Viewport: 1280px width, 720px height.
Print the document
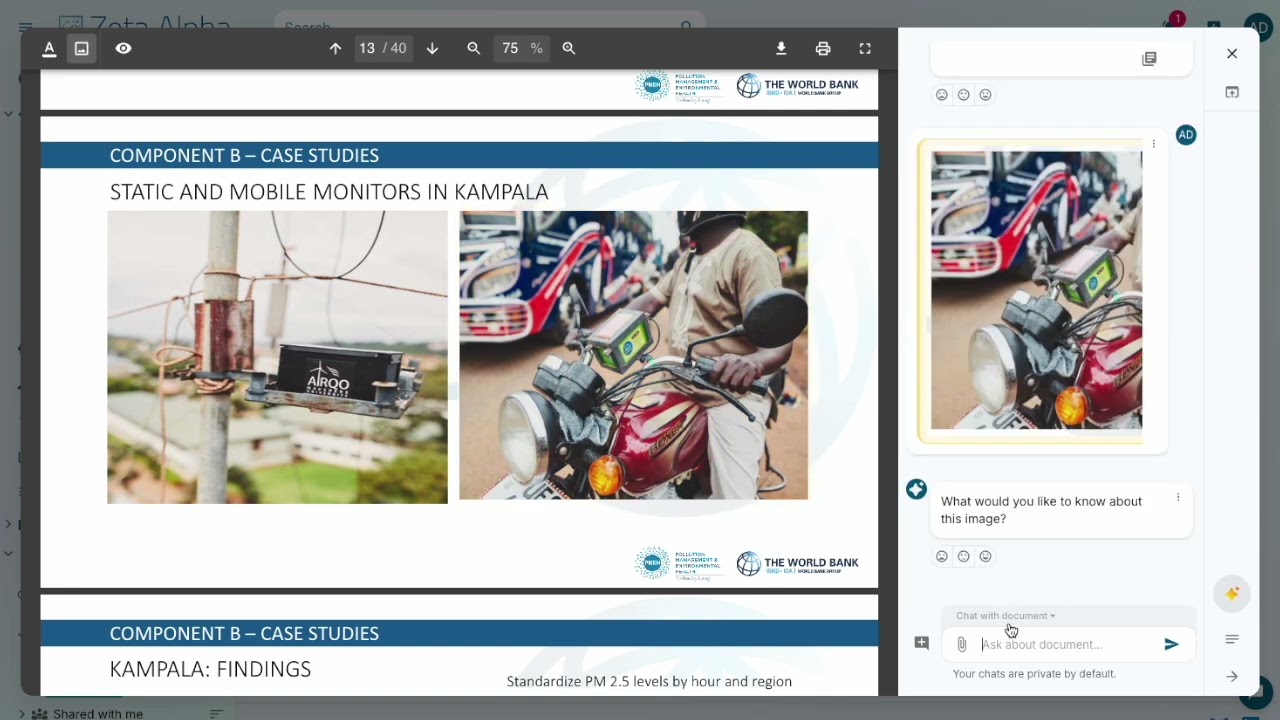(823, 48)
